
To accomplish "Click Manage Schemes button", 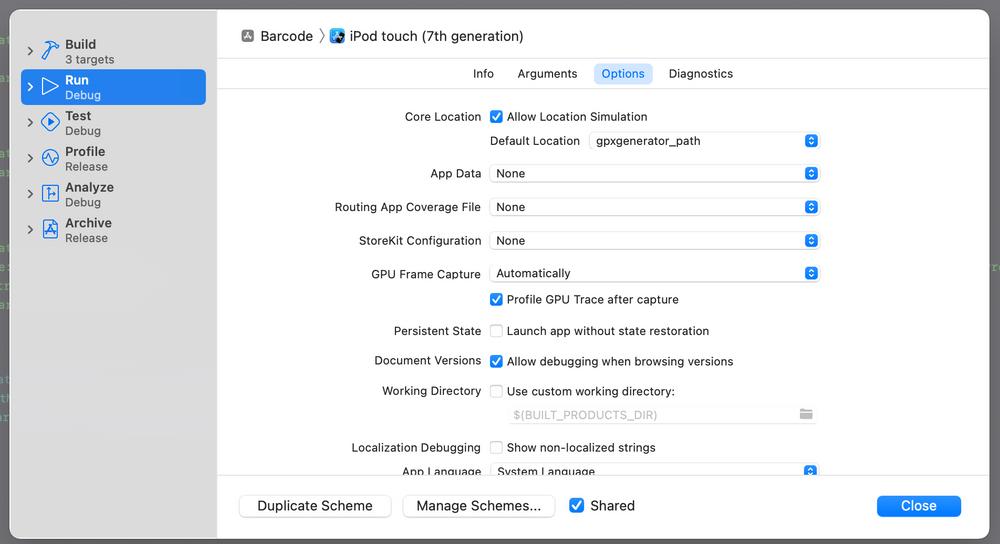I will coord(478,506).
